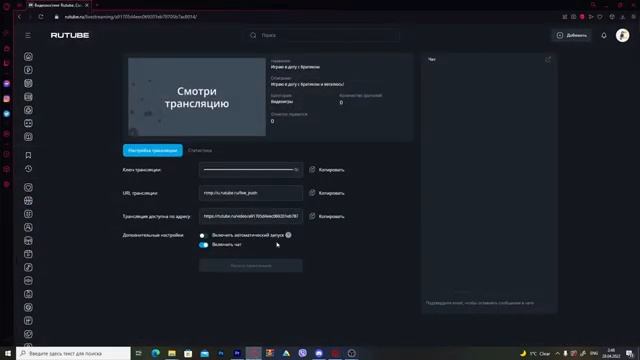Open the Rutube hamburger menu
This screenshot has width=640, height=360.
pos(28,36)
